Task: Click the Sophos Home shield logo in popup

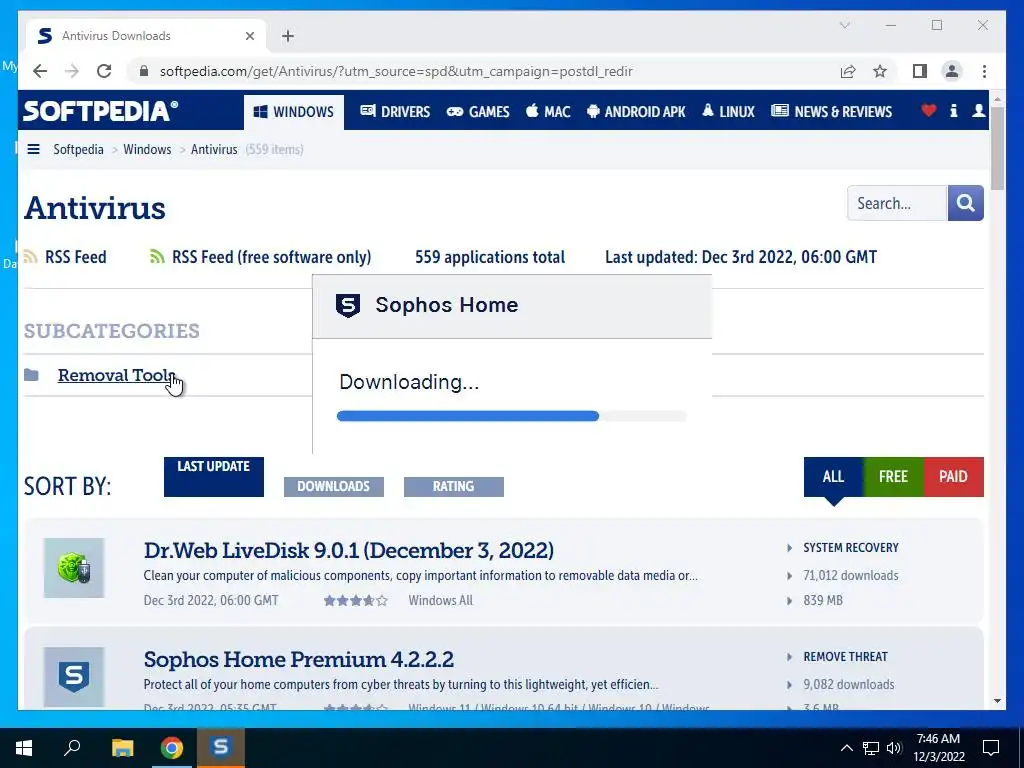Action: 347,305
